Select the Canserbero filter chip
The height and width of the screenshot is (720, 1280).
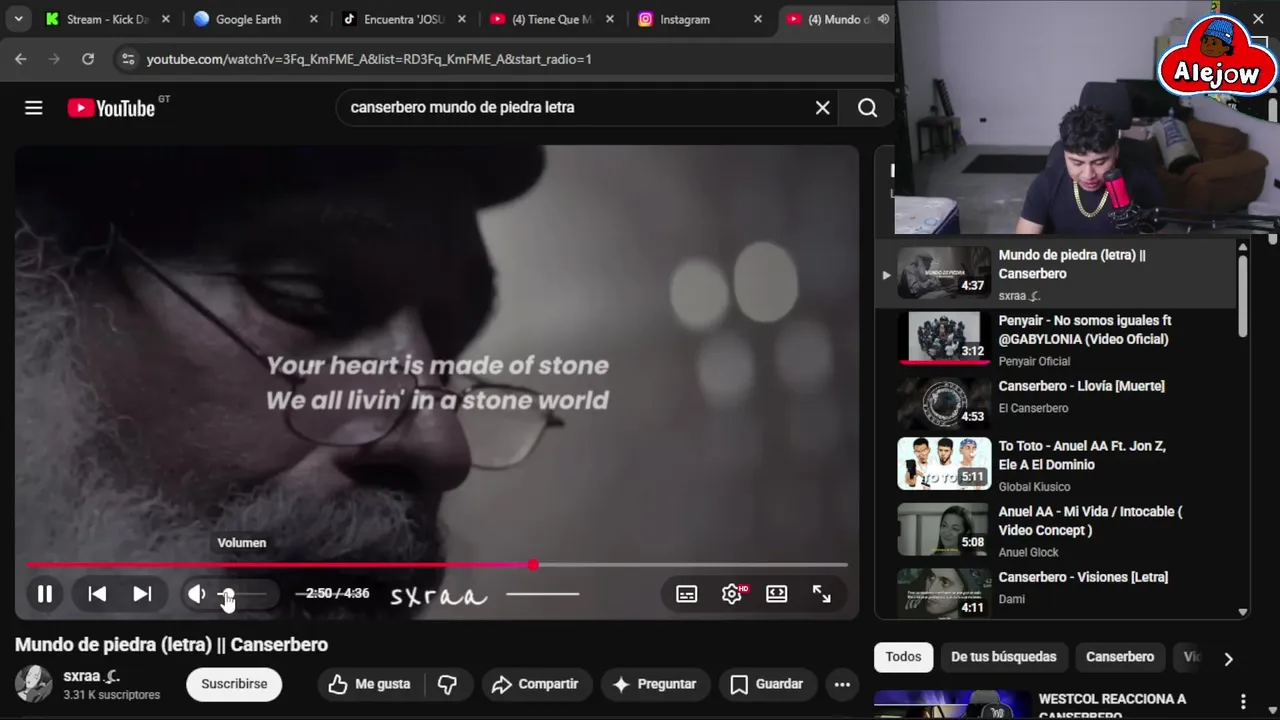(x=1120, y=657)
